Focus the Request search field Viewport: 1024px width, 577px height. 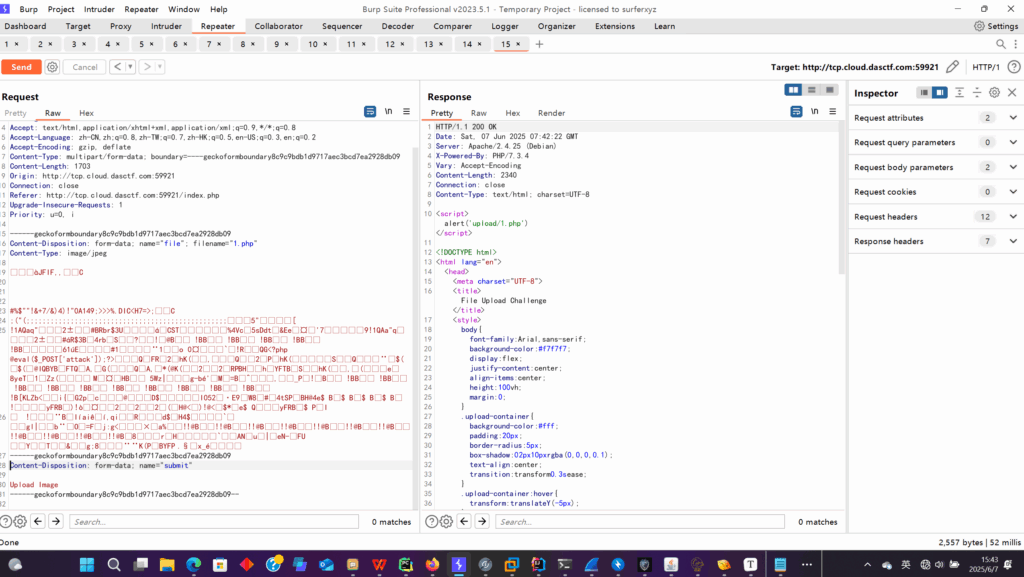click(214, 522)
